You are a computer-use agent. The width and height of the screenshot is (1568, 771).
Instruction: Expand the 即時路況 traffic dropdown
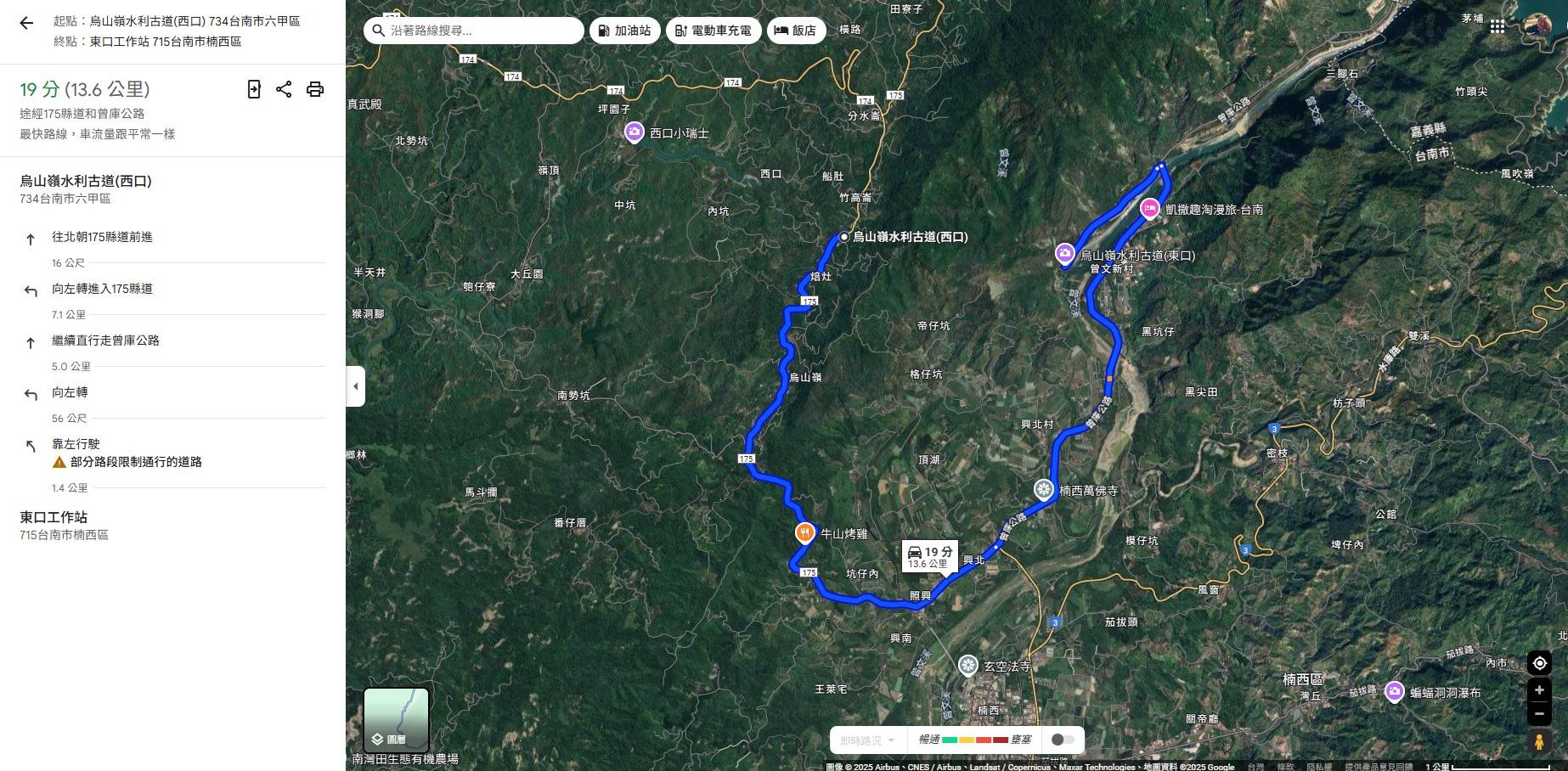click(868, 740)
